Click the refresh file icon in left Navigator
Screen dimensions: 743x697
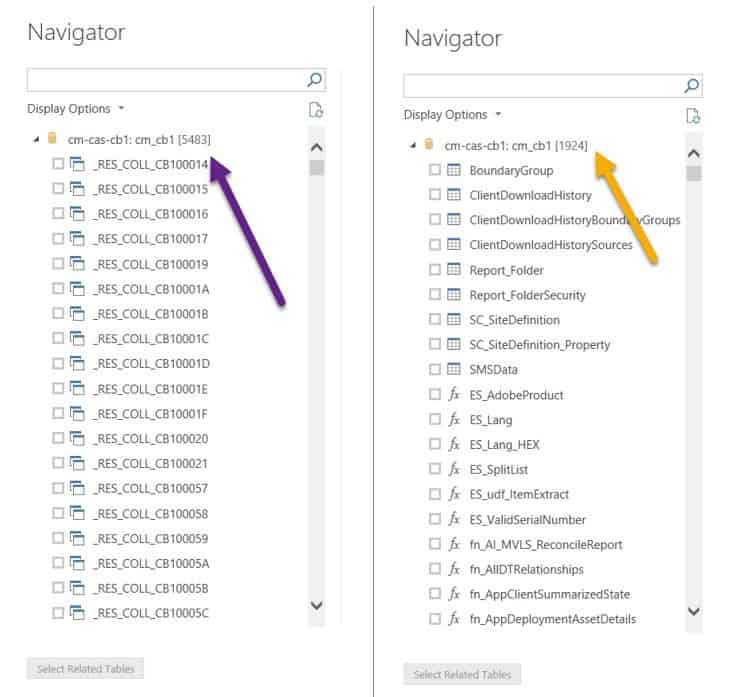pyautogui.click(x=316, y=110)
